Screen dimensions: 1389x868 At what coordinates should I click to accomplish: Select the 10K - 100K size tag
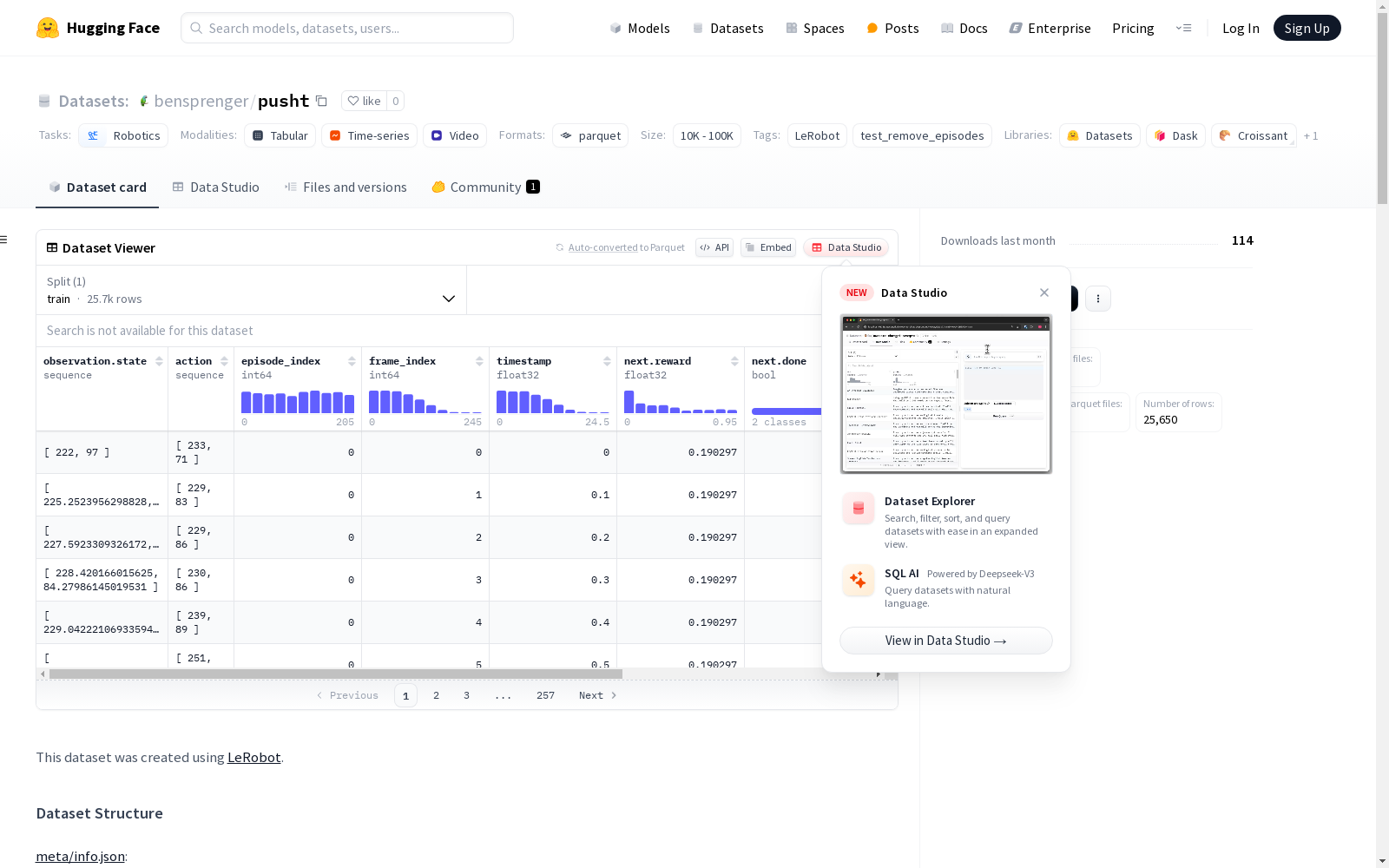(707, 135)
